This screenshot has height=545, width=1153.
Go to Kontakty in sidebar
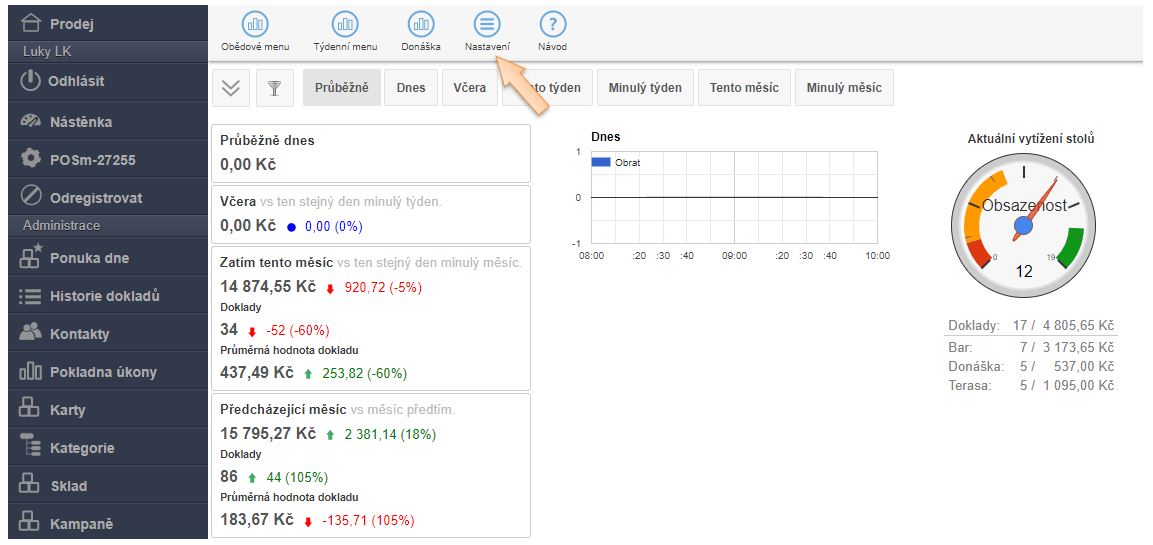79,334
